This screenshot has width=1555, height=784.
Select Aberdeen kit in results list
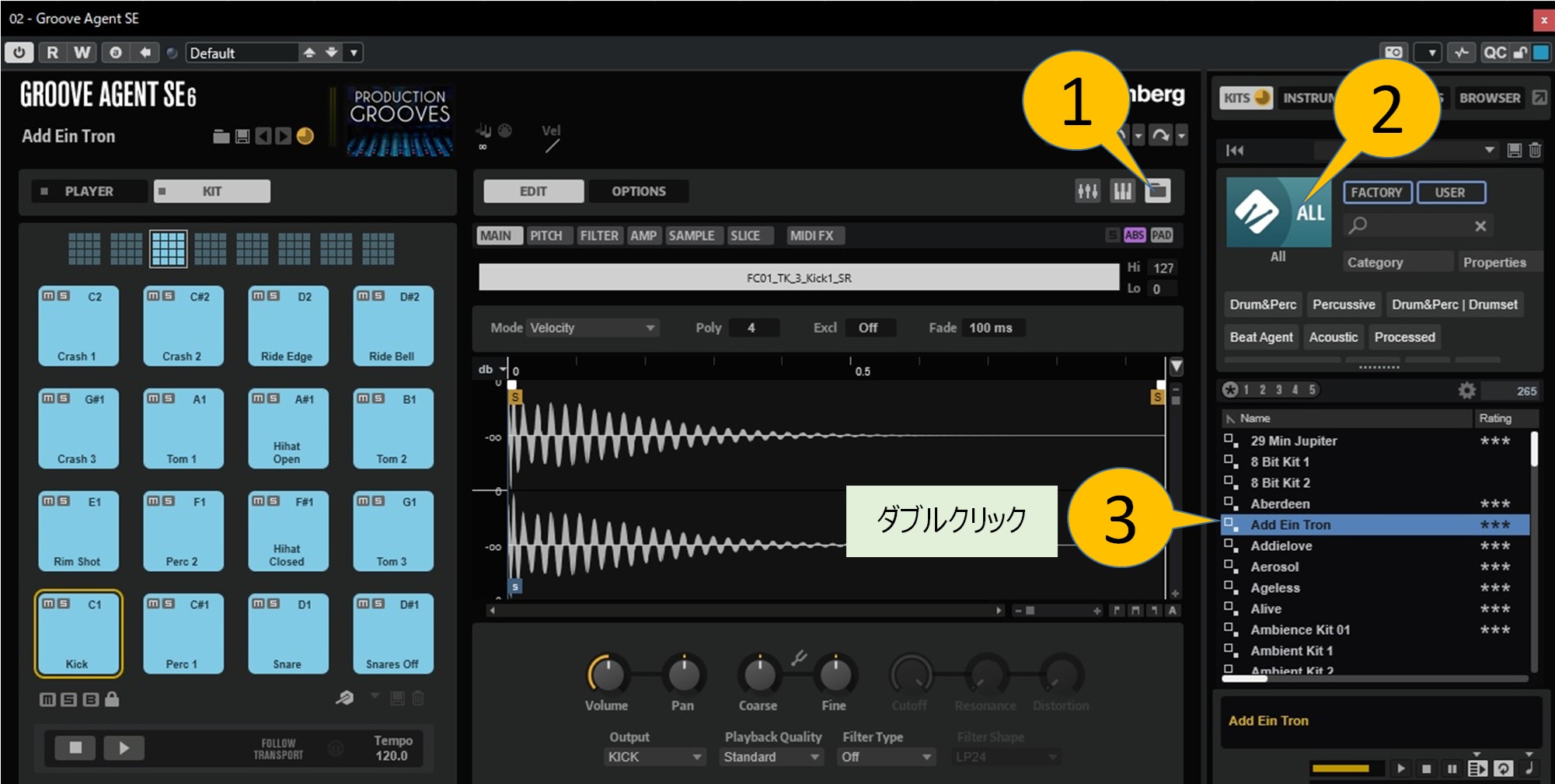click(x=1280, y=504)
